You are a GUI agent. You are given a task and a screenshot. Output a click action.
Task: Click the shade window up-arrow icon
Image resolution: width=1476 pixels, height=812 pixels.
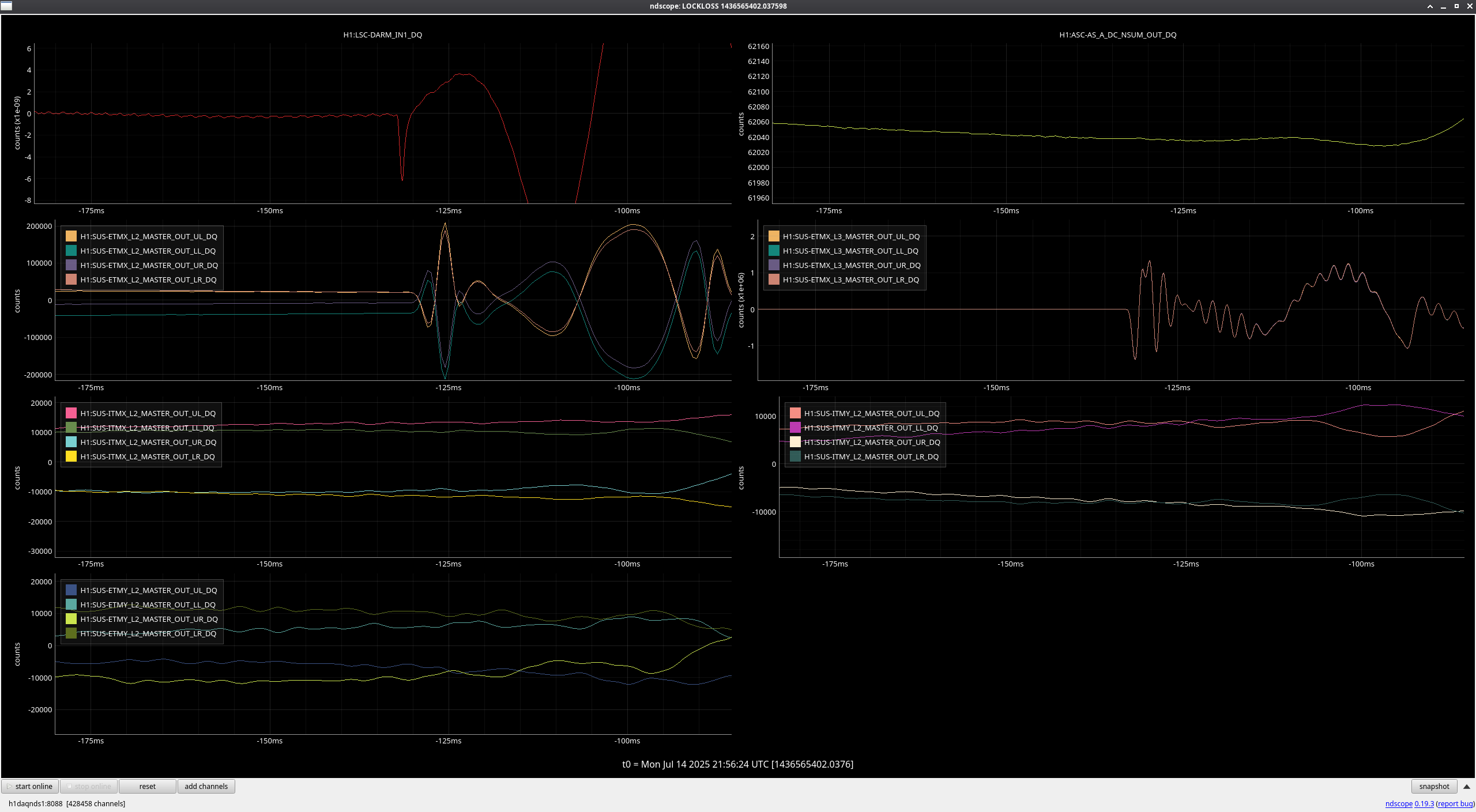[x=1430, y=6]
